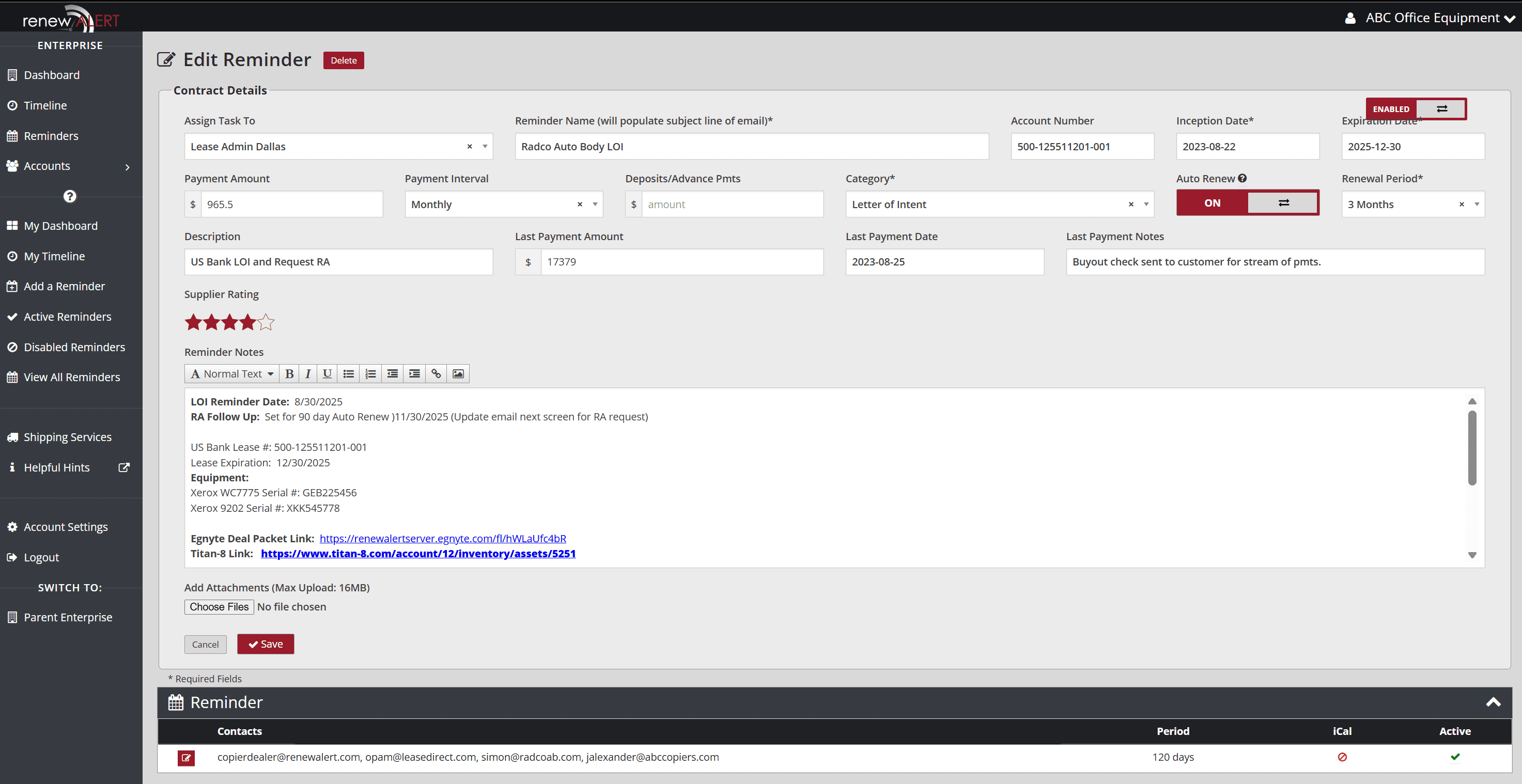
Task: Insert an image into Reminder Notes
Action: tap(458, 373)
